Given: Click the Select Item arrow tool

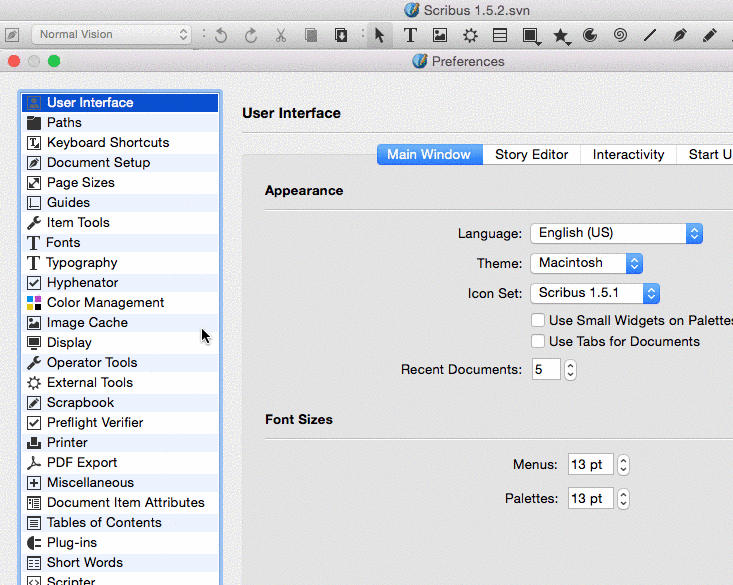Looking at the screenshot, I should (x=379, y=35).
